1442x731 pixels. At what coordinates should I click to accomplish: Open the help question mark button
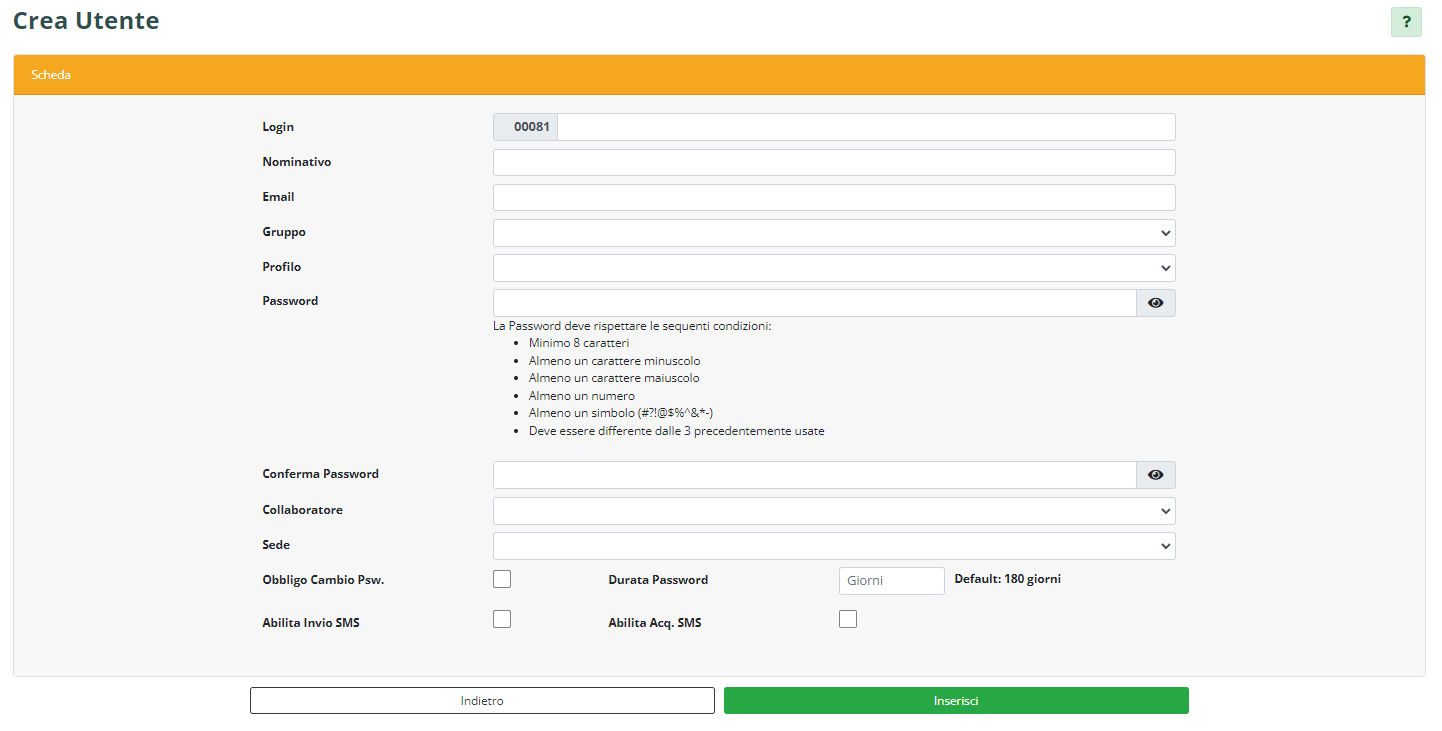(1405, 22)
